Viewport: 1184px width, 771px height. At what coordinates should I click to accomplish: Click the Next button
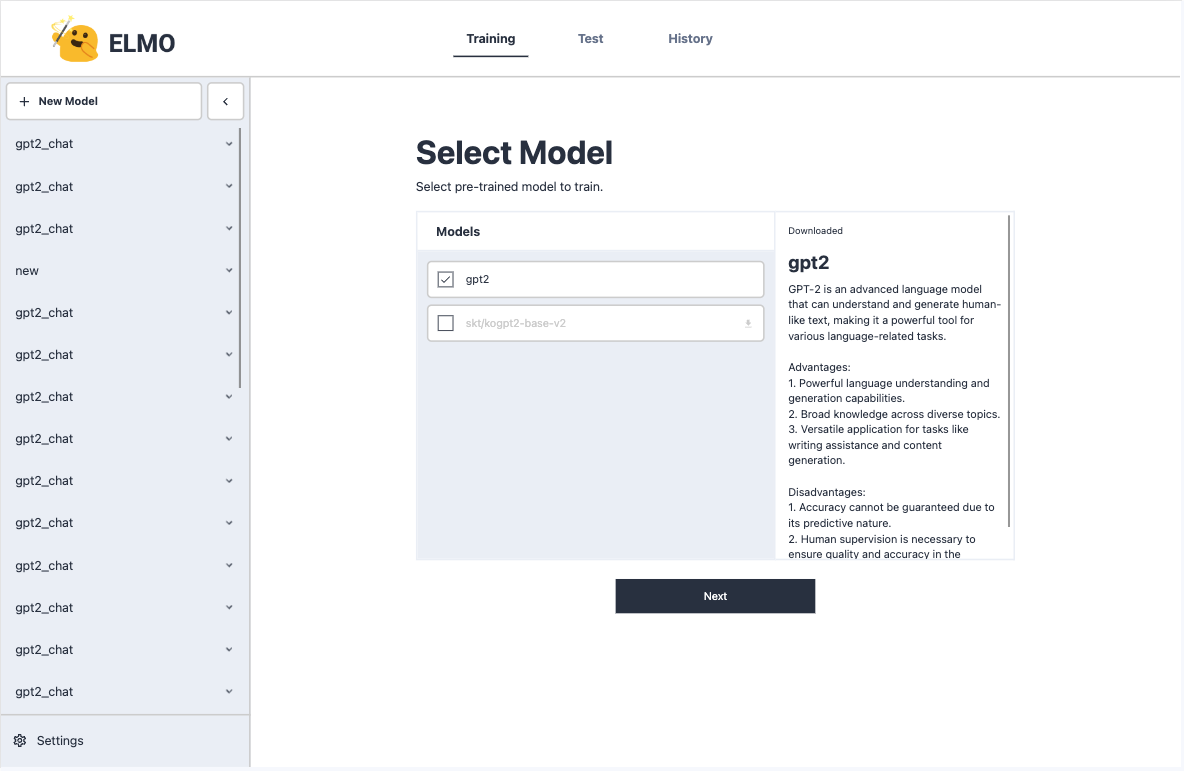pyautogui.click(x=715, y=595)
